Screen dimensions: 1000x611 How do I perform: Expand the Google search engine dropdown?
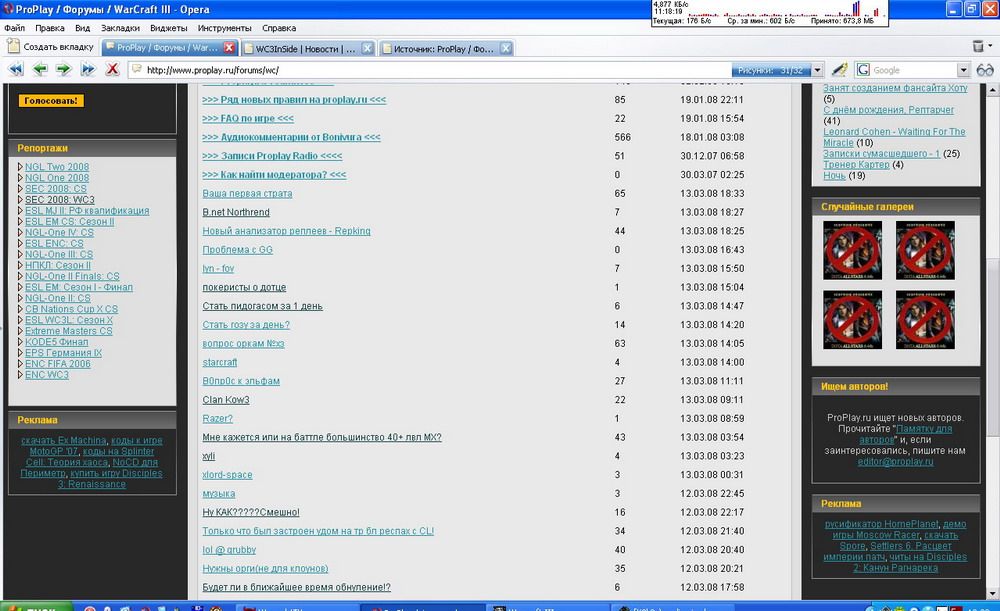coord(963,70)
